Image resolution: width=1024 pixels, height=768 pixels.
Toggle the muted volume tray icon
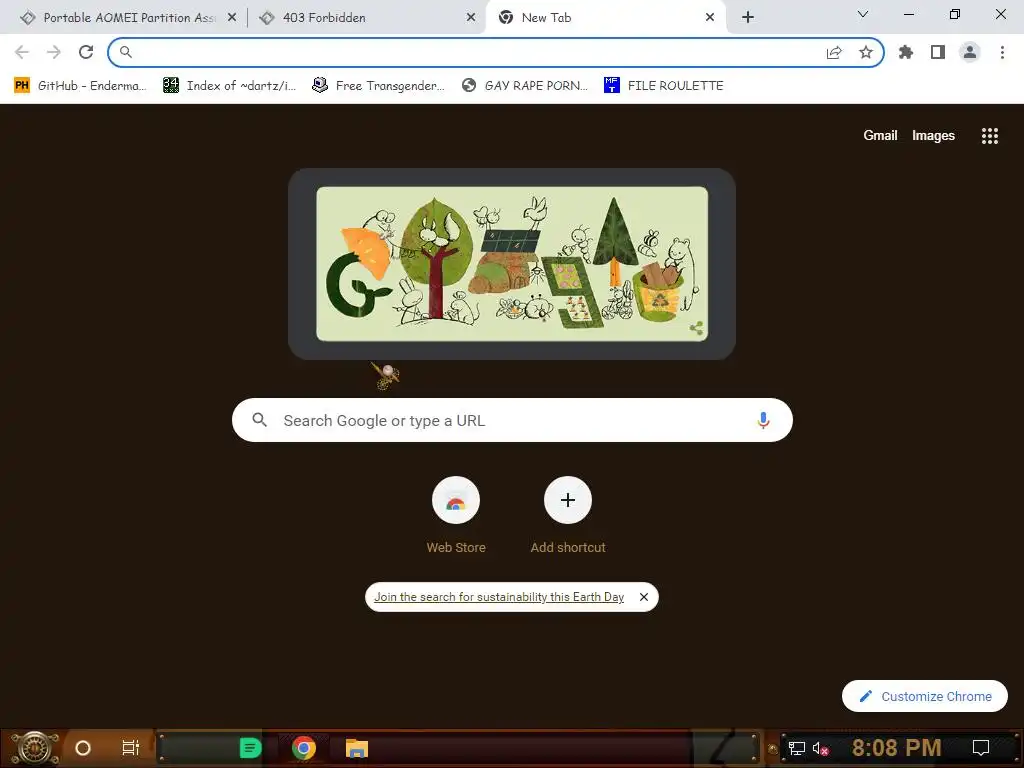pyautogui.click(x=820, y=748)
